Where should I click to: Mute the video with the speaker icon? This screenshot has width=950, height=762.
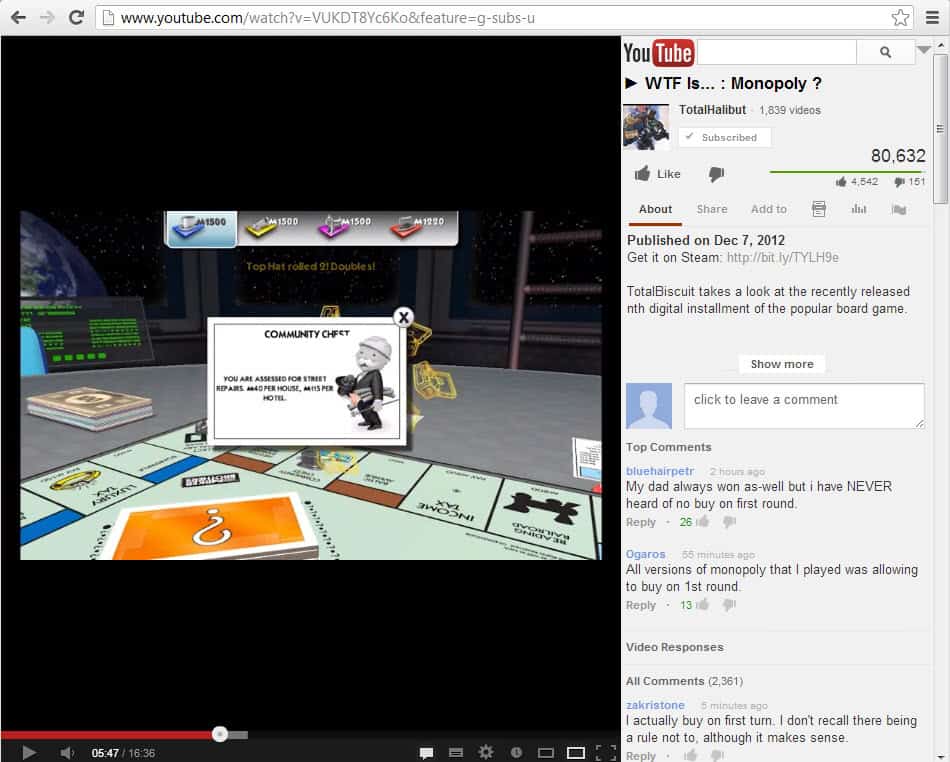[67, 752]
